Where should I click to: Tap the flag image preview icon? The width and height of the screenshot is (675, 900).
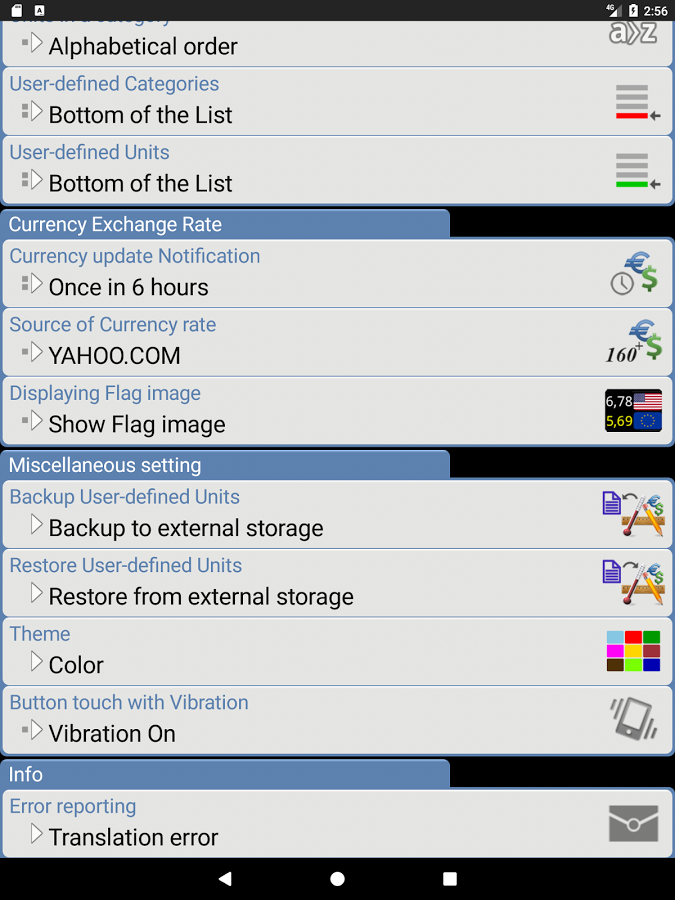click(633, 410)
